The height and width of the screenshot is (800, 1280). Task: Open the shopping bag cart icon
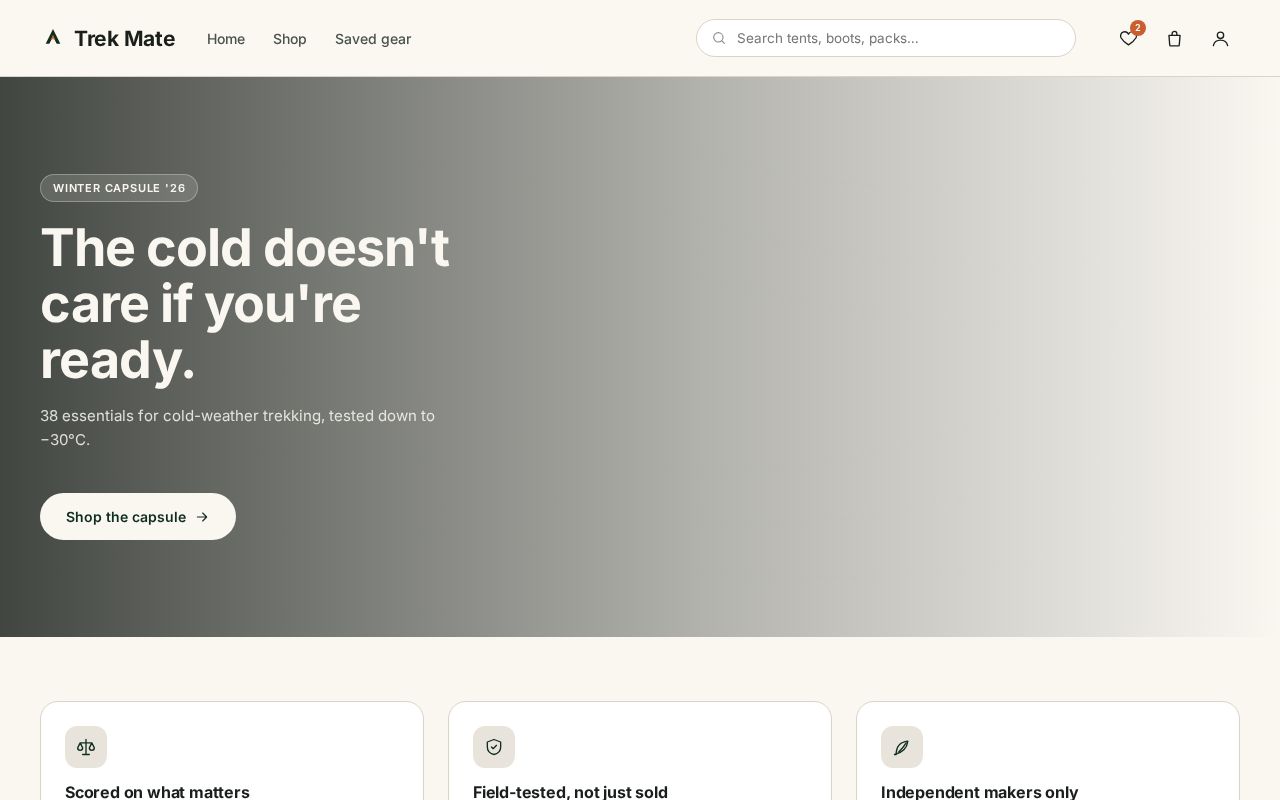pos(1174,38)
